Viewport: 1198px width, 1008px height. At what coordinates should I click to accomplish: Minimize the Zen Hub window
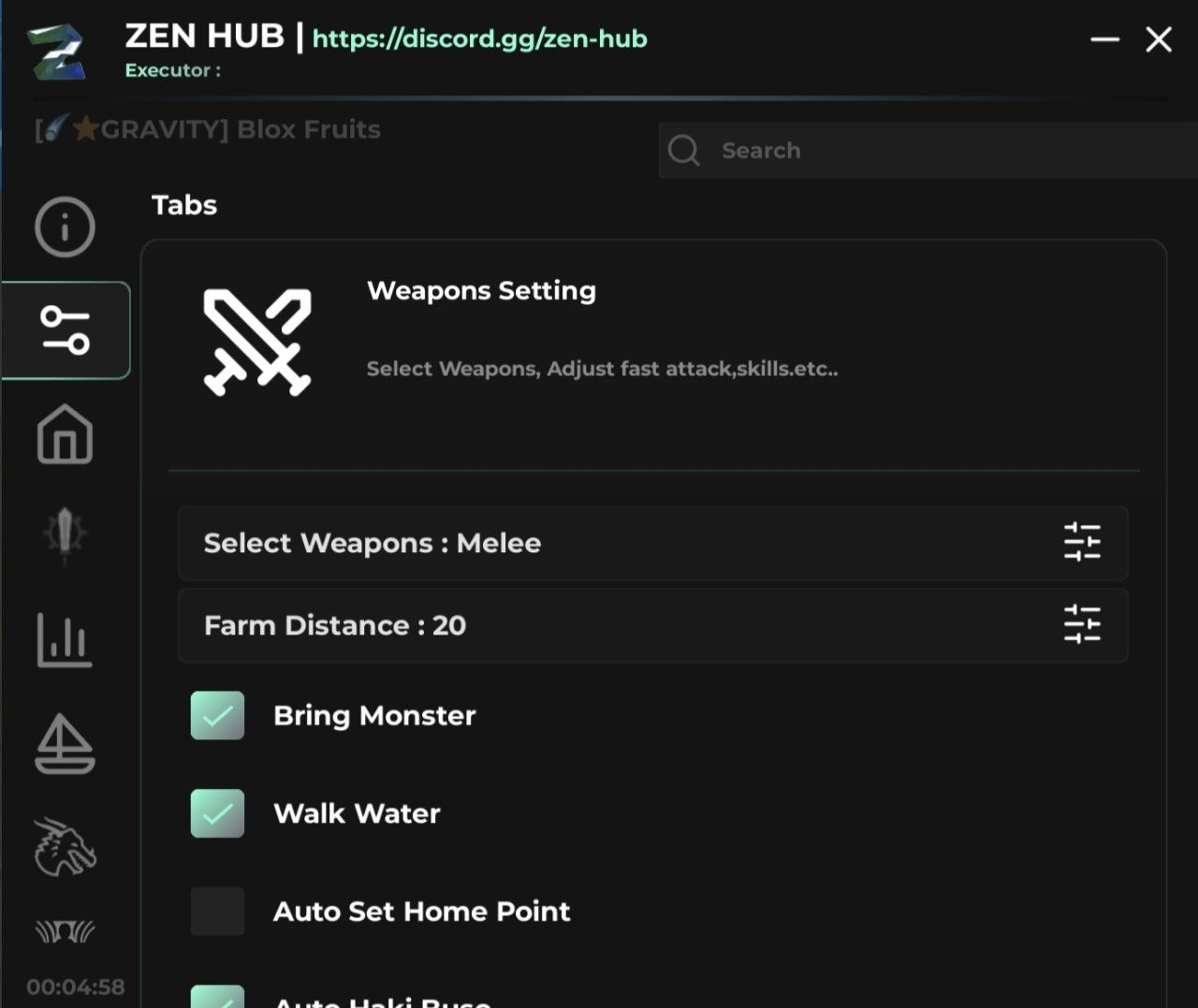[1104, 39]
